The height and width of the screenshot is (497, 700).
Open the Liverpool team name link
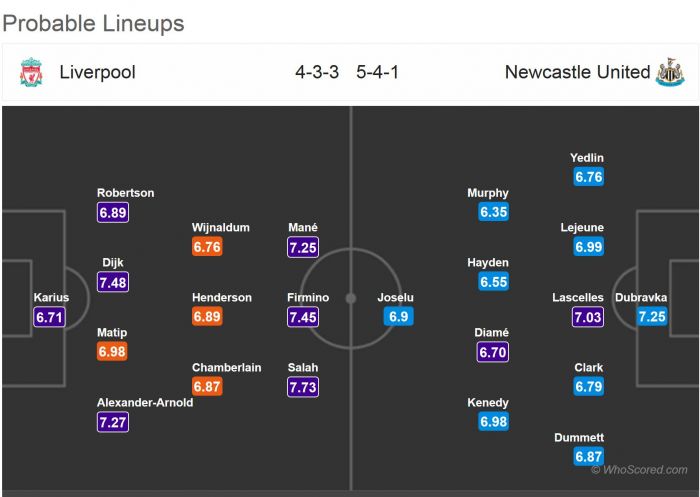coord(97,72)
